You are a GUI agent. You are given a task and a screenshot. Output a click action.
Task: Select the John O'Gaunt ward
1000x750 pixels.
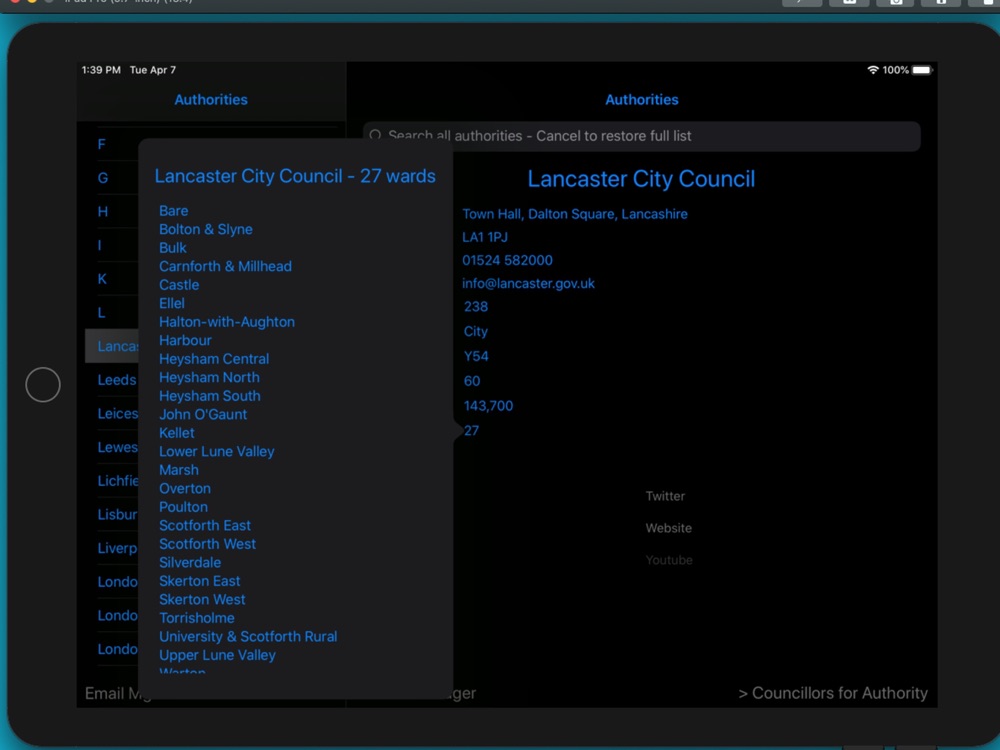203,414
